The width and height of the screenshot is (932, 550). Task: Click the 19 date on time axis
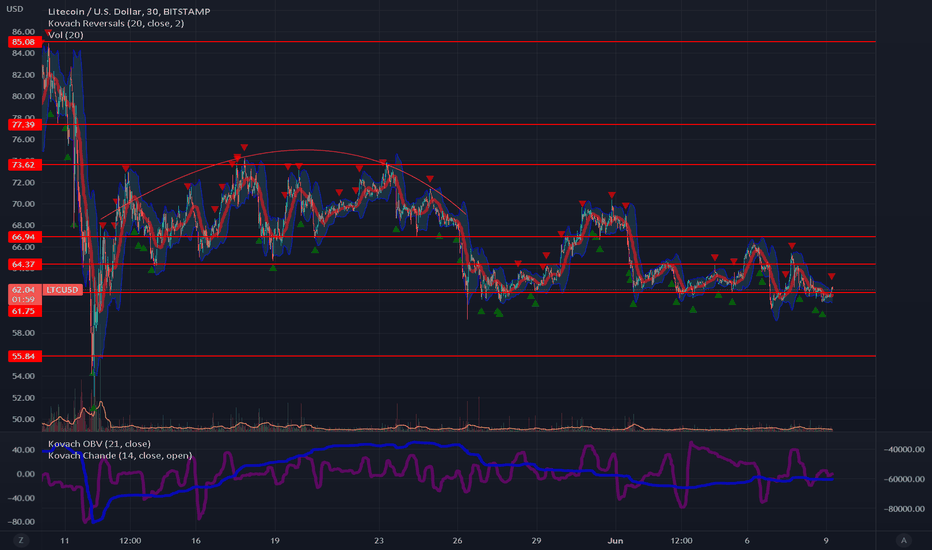(275, 540)
